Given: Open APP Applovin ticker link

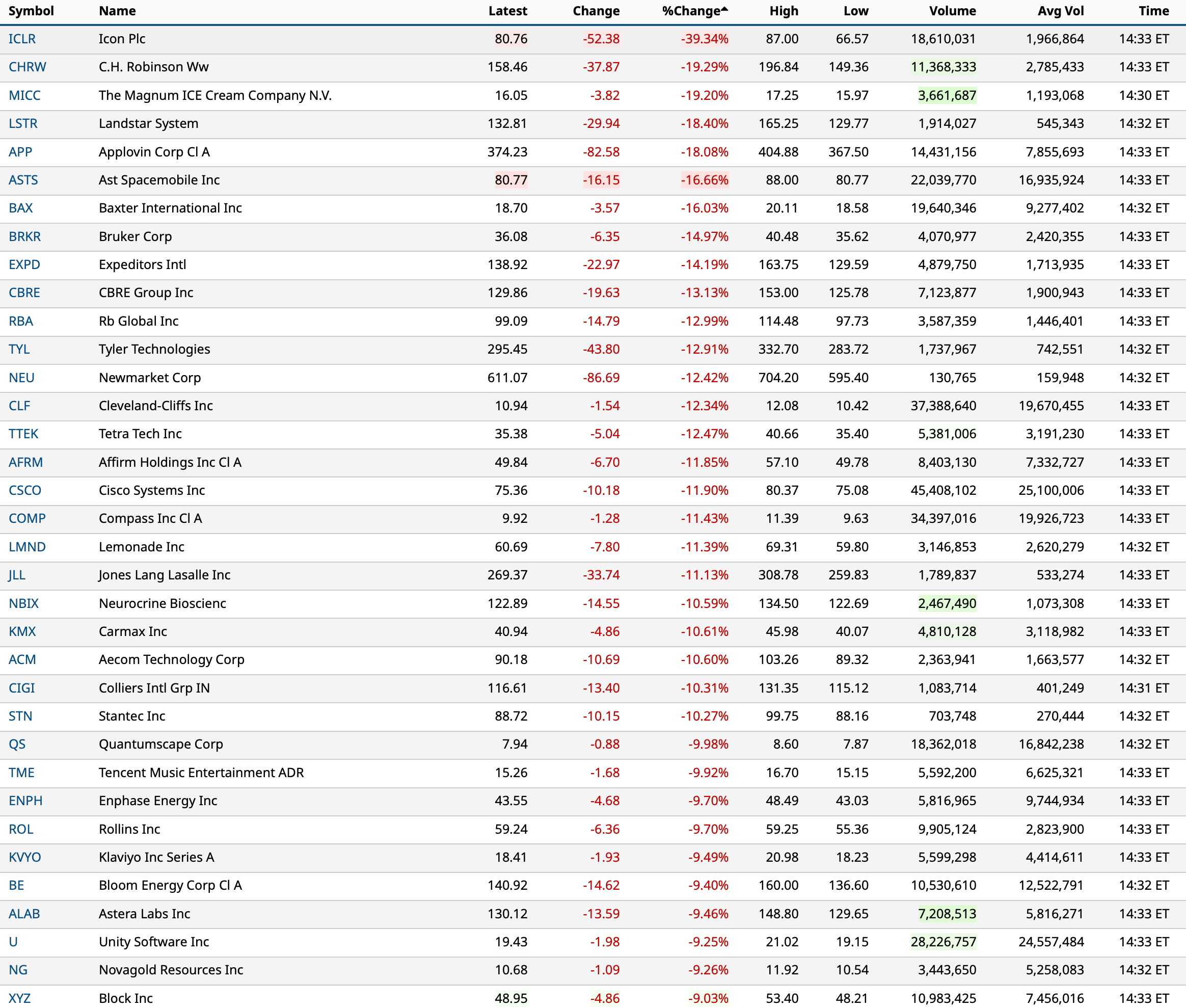Looking at the screenshot, I should point(20,152).
